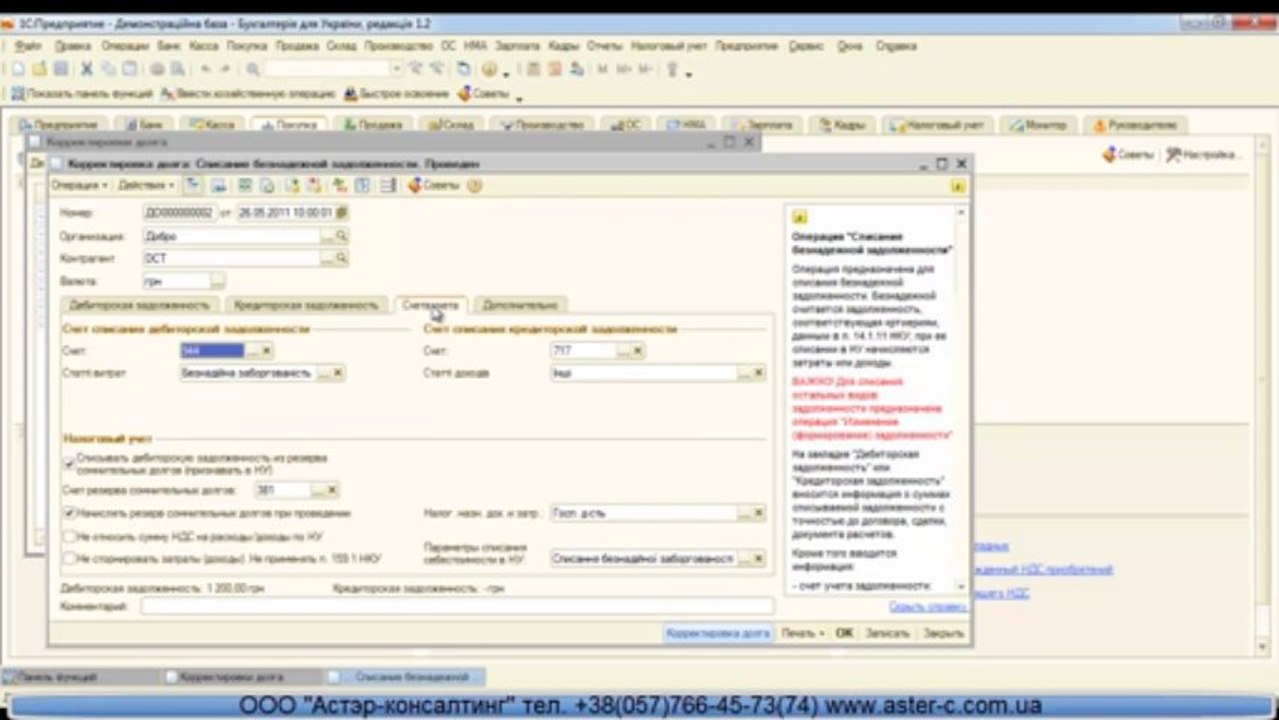Viewport: 1279px width, 720px height.
Task: Click the Undo arrow icon
Action: pyautogui.click(x=205, y=69)
